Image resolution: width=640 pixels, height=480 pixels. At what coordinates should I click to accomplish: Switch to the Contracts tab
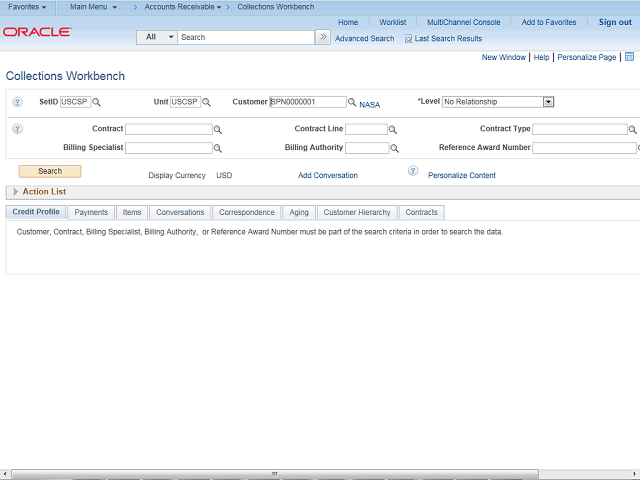tap(421, 212)
